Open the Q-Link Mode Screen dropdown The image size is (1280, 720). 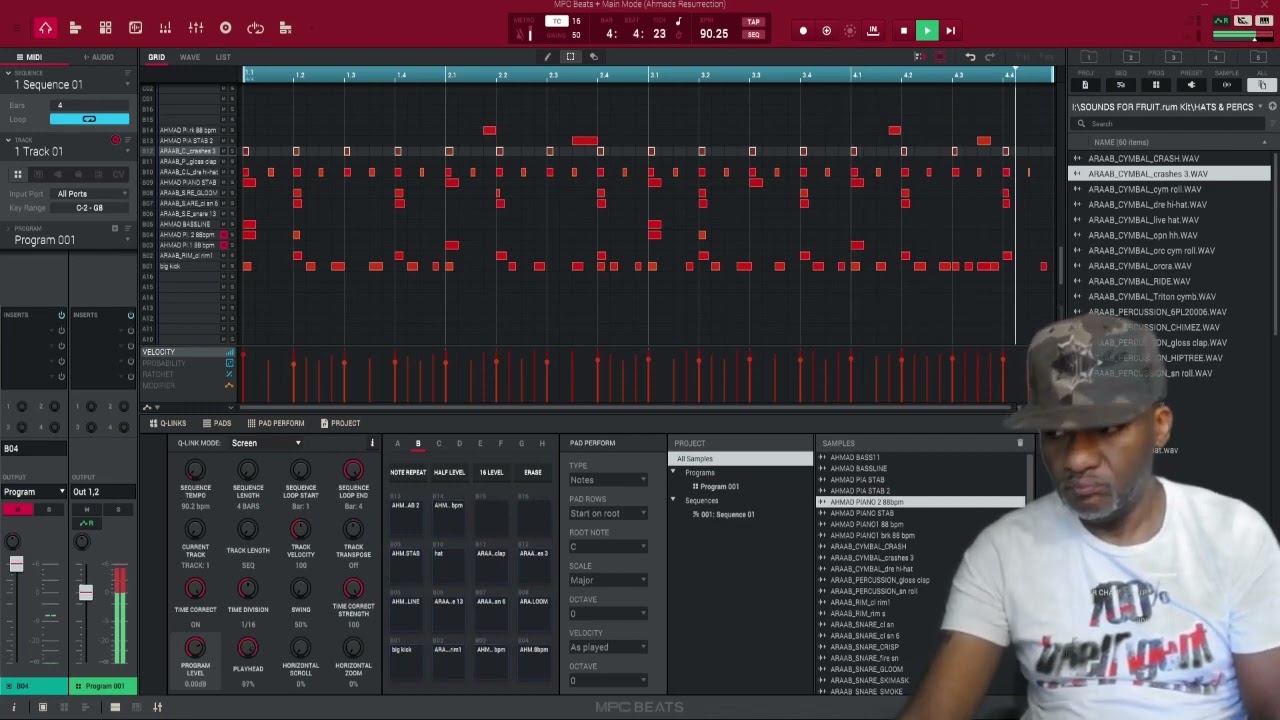point(267,443)
